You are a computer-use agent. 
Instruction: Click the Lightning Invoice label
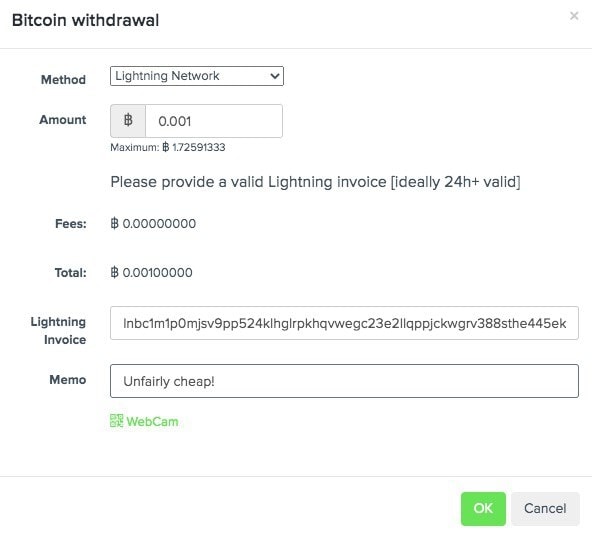(x=58, y=331)
